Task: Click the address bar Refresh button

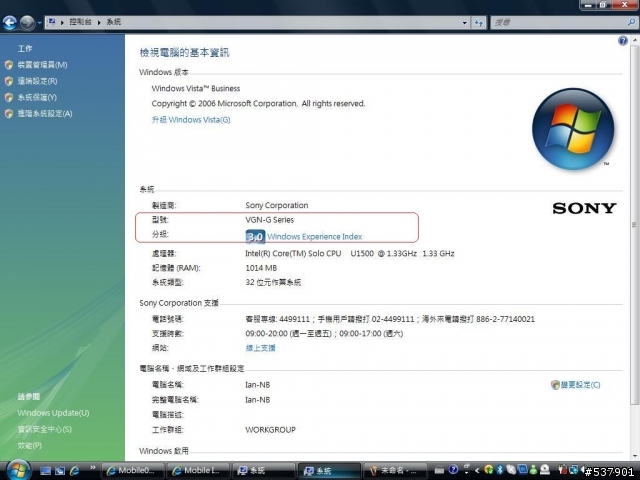Action: tap(479, 23)
